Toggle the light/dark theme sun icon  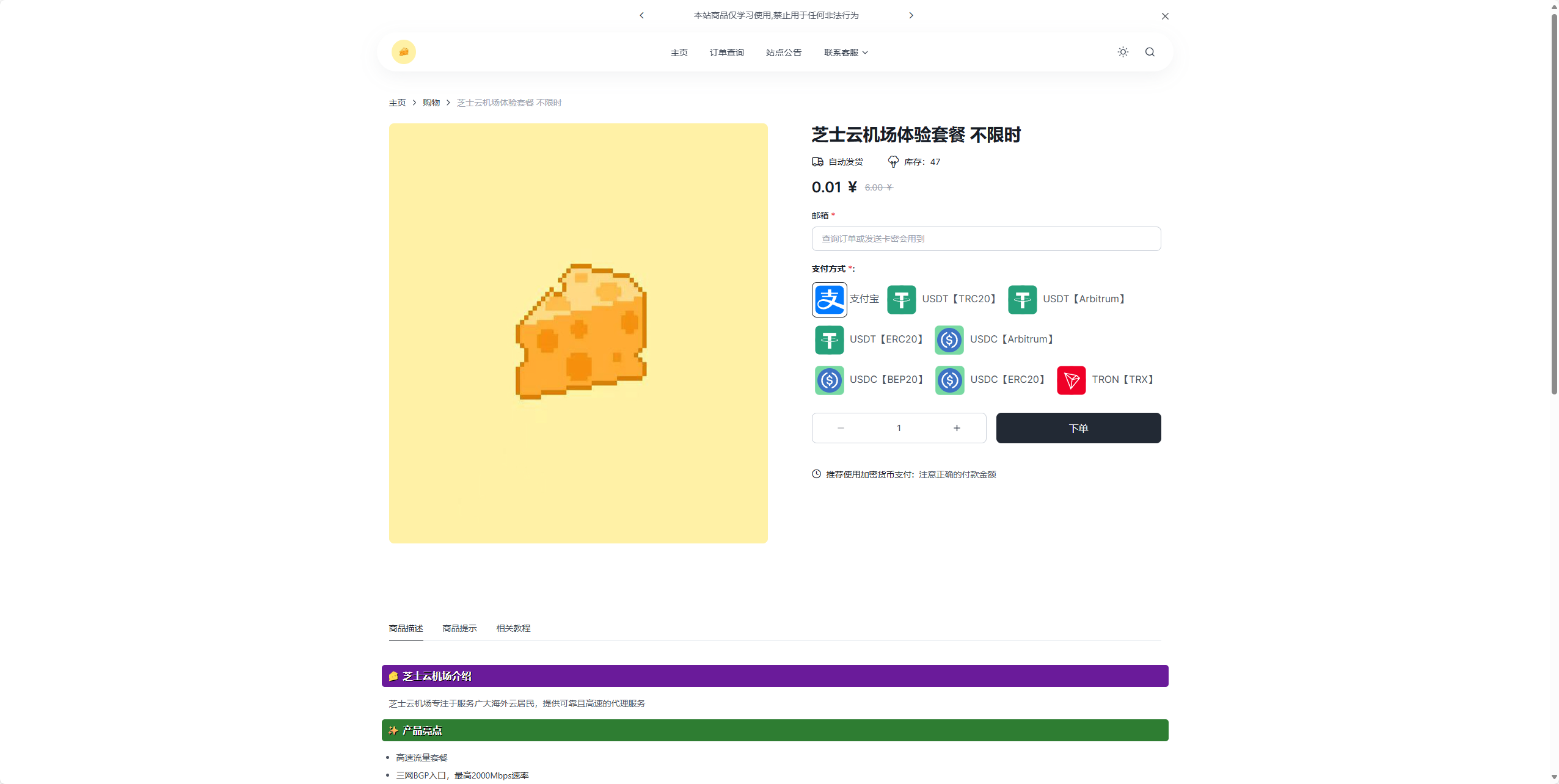(x=1123, y=52)
